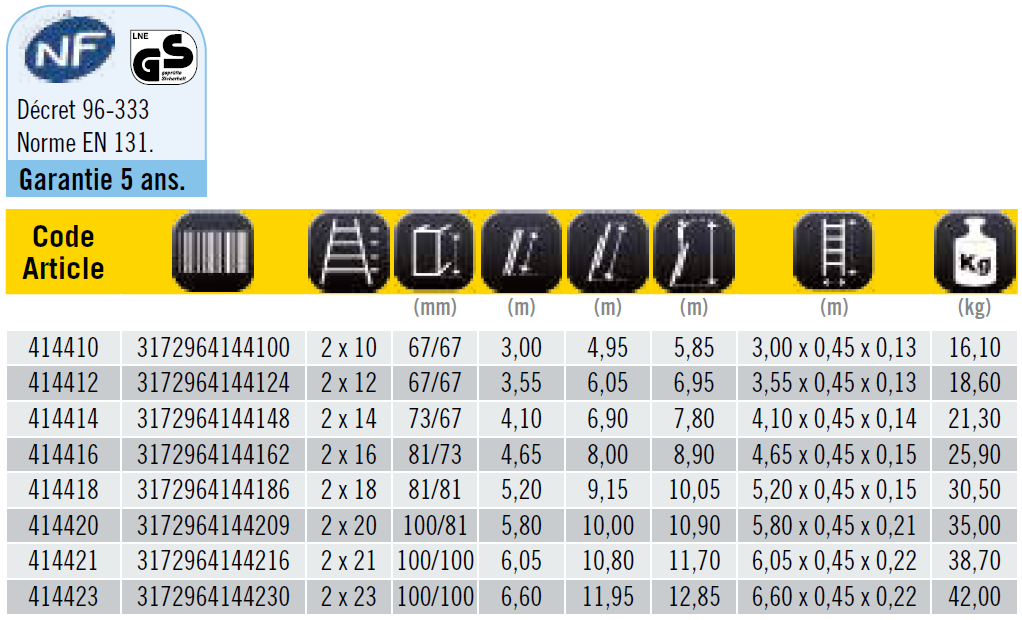
Task: Click dimensions '5,80 x 0,45 x 0,21'
Action: click(834, 525)
